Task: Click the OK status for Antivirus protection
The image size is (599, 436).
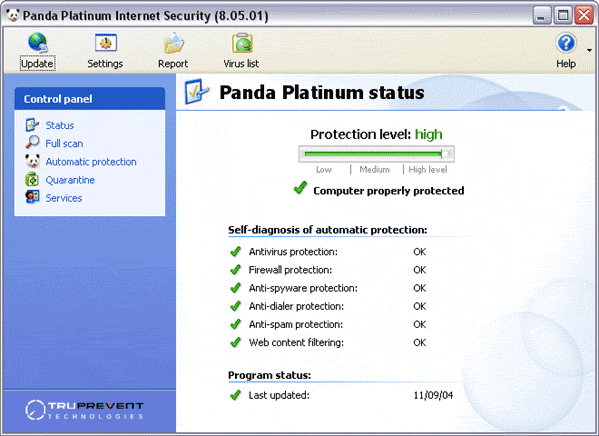Action: pos(419,252)
